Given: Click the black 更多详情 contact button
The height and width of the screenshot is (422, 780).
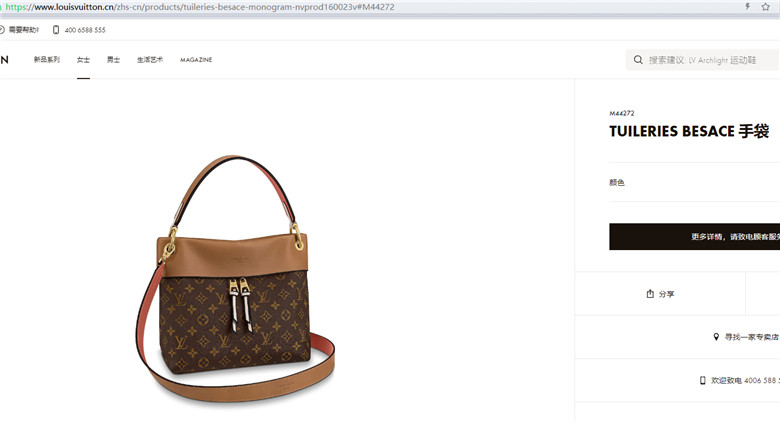Looking at the screenshot, I should tap(694, 236).
